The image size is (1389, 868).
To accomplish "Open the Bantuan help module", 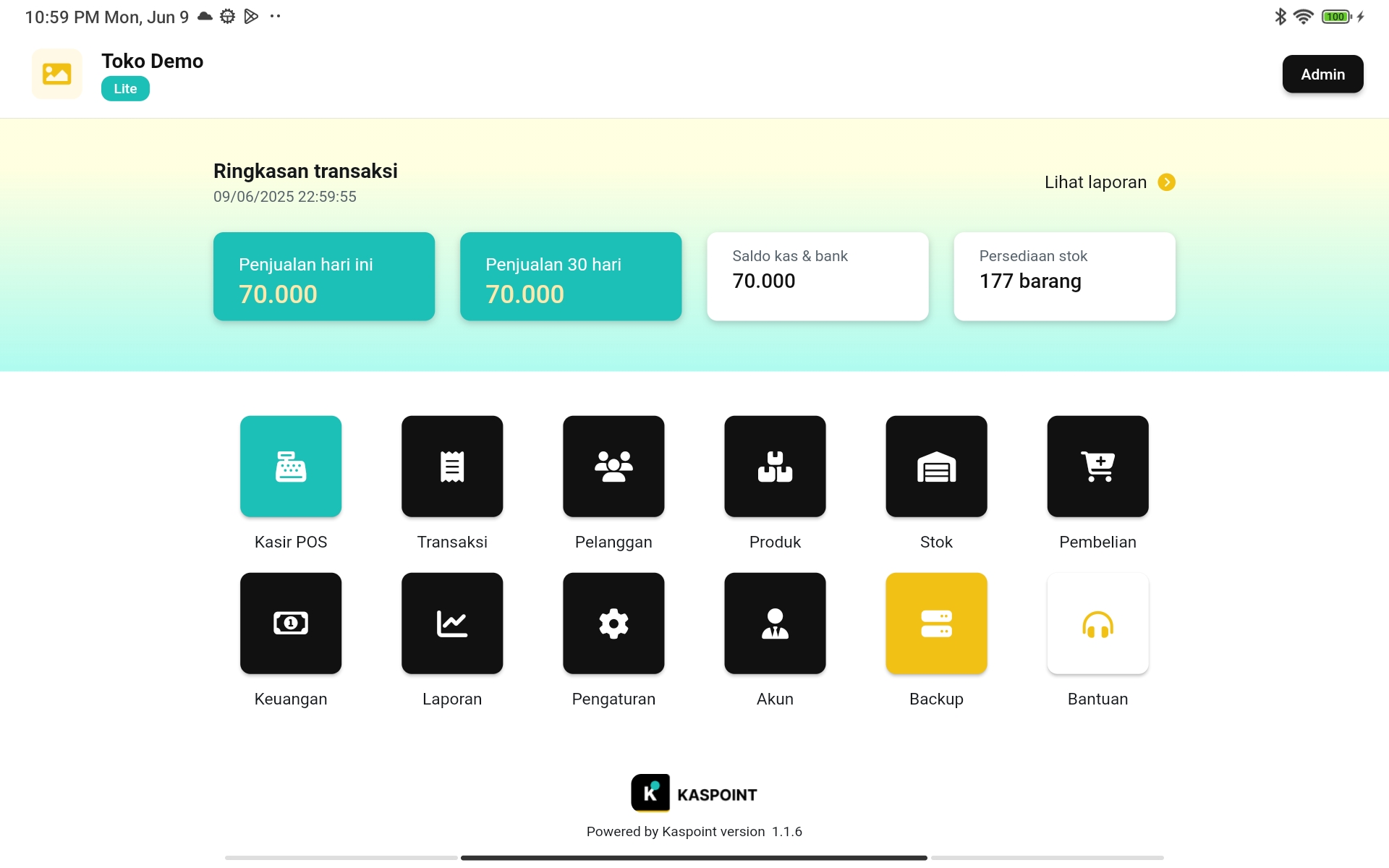I will tap(1097, 623).
